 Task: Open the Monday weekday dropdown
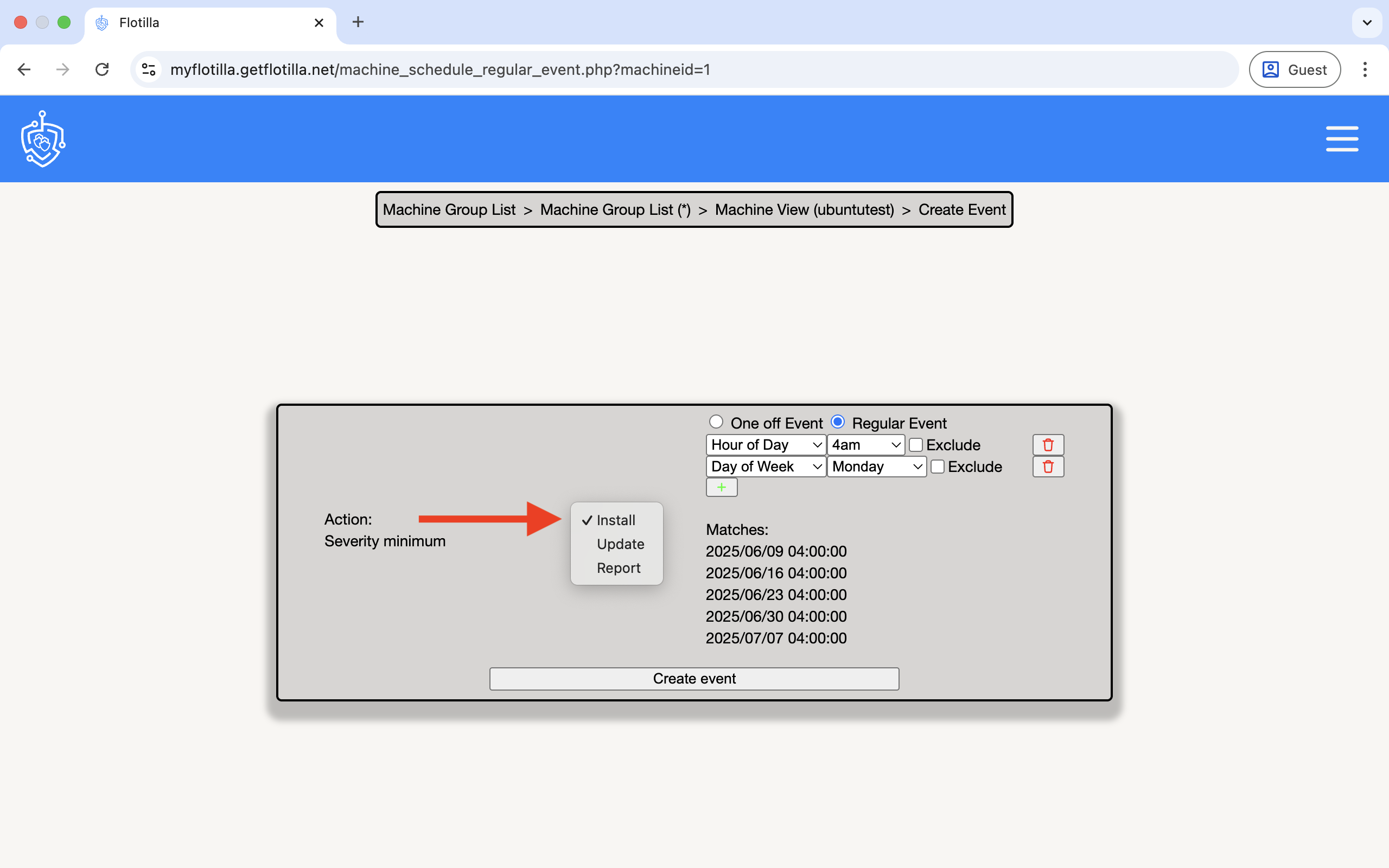(x=876, y=467)
